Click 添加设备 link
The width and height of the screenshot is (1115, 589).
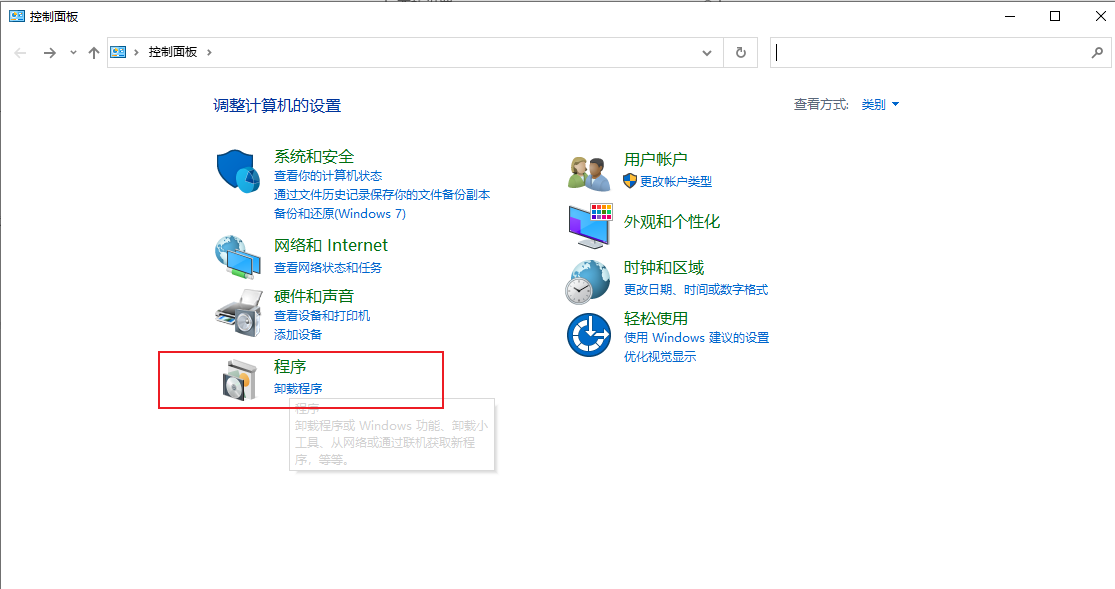(x=298, y=334)
